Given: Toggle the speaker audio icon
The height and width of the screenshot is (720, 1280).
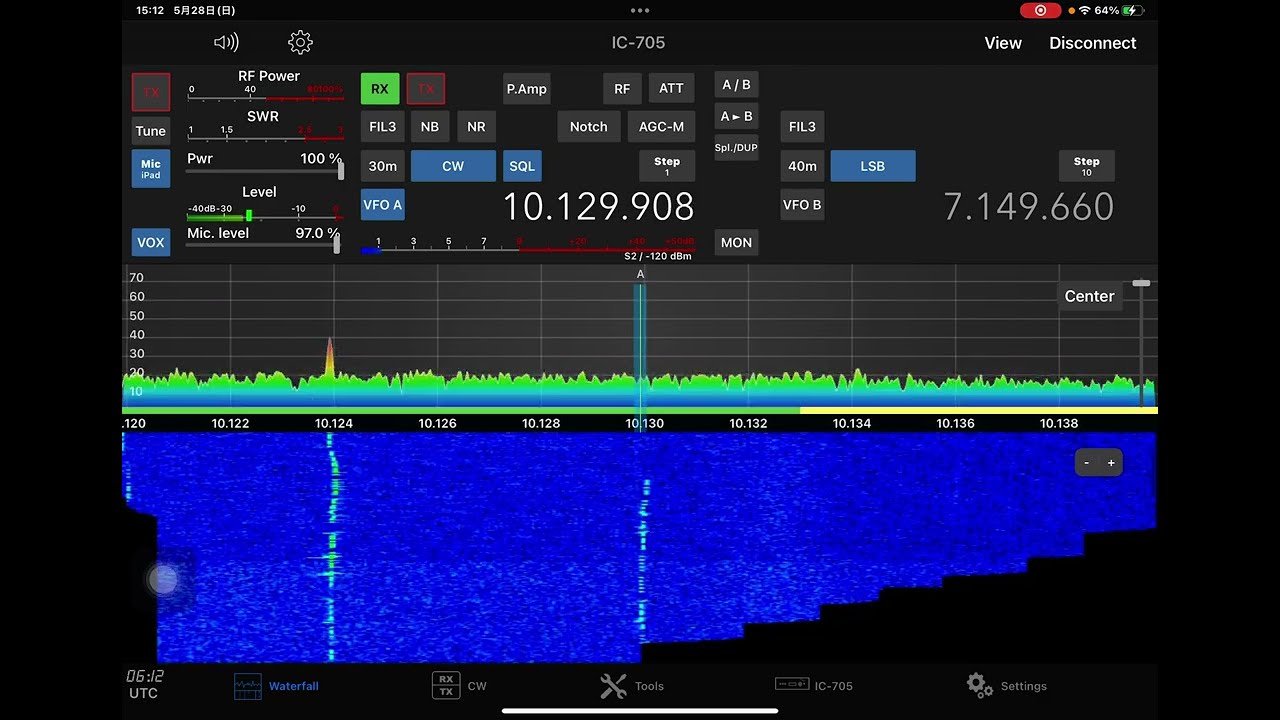Looking at the screenshot, I should (x=226, y=42).
